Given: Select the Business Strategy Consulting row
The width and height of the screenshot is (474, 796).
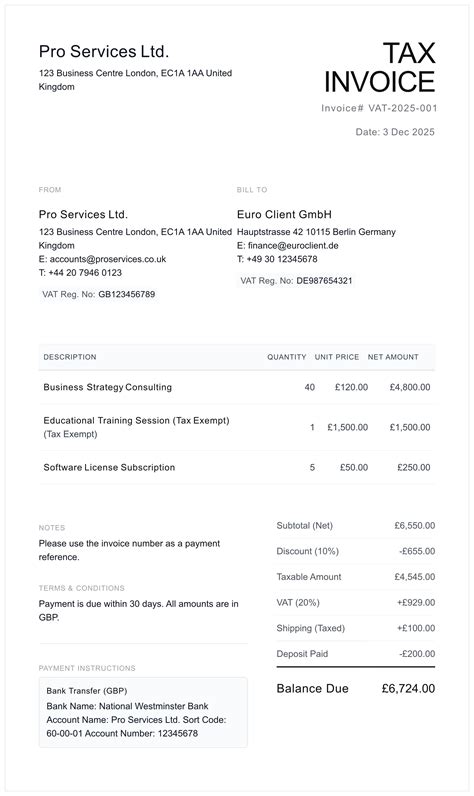Looking at the screenshot, I should coord(236,387).
